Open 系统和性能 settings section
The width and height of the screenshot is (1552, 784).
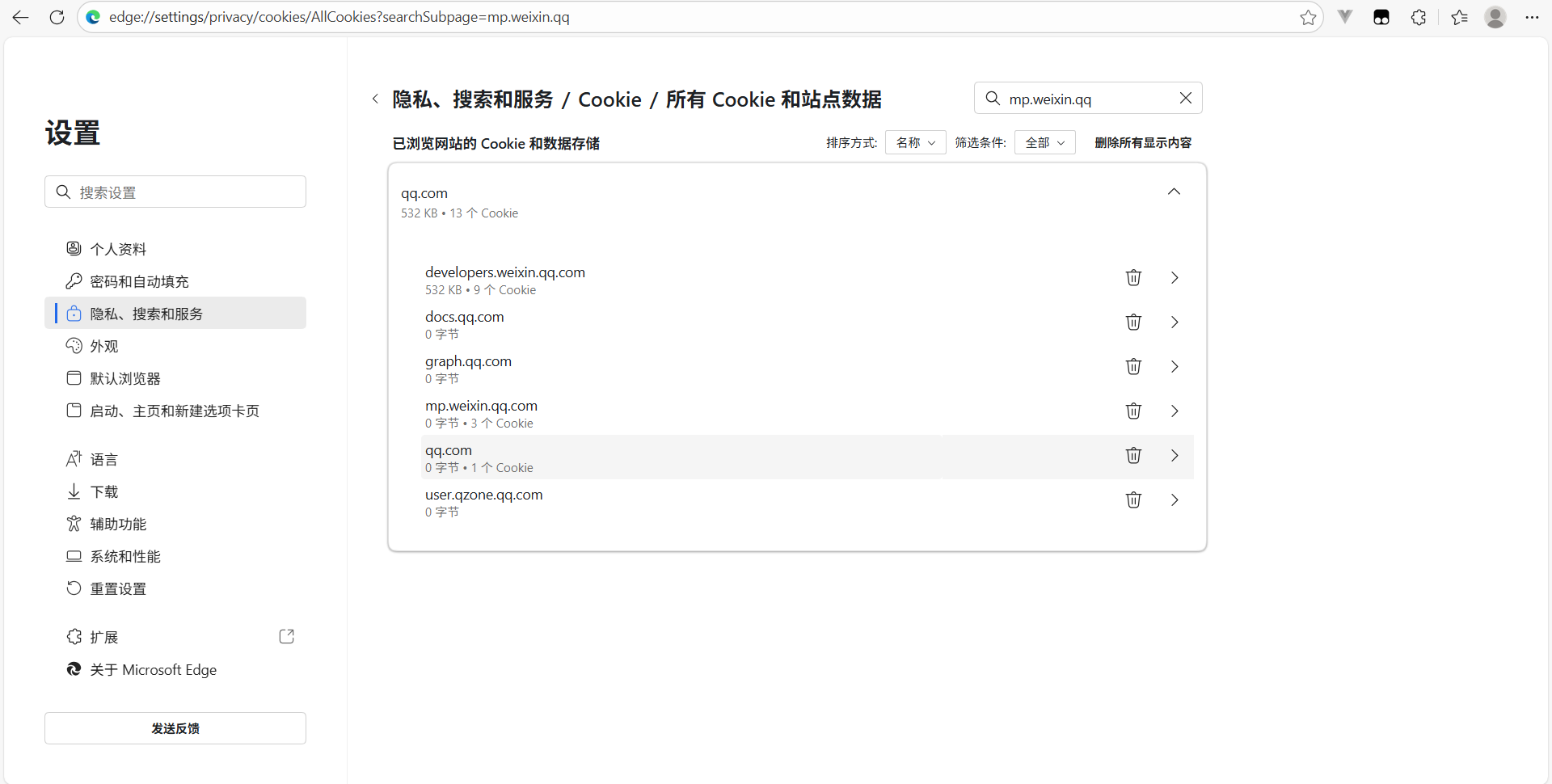click(175, 556)
